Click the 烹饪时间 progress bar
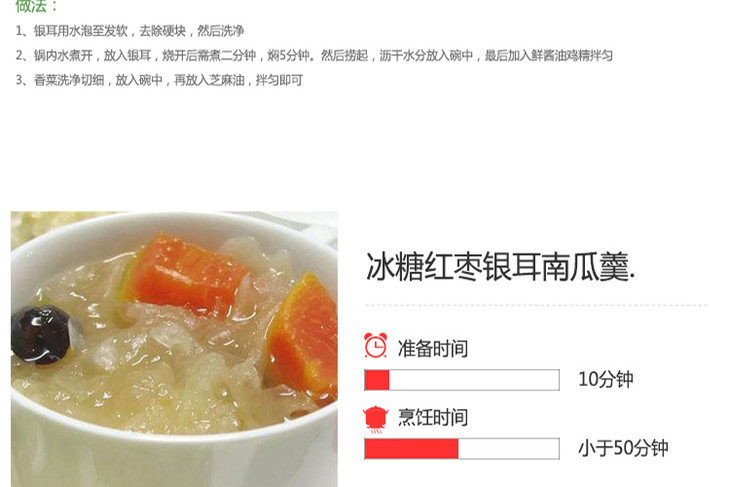 (462, 449)
